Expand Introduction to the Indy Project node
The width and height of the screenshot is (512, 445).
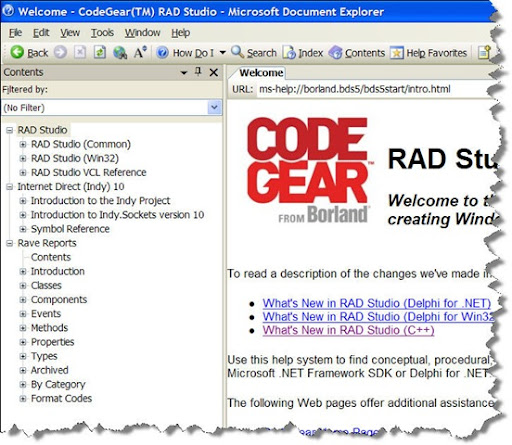point(23,201)
